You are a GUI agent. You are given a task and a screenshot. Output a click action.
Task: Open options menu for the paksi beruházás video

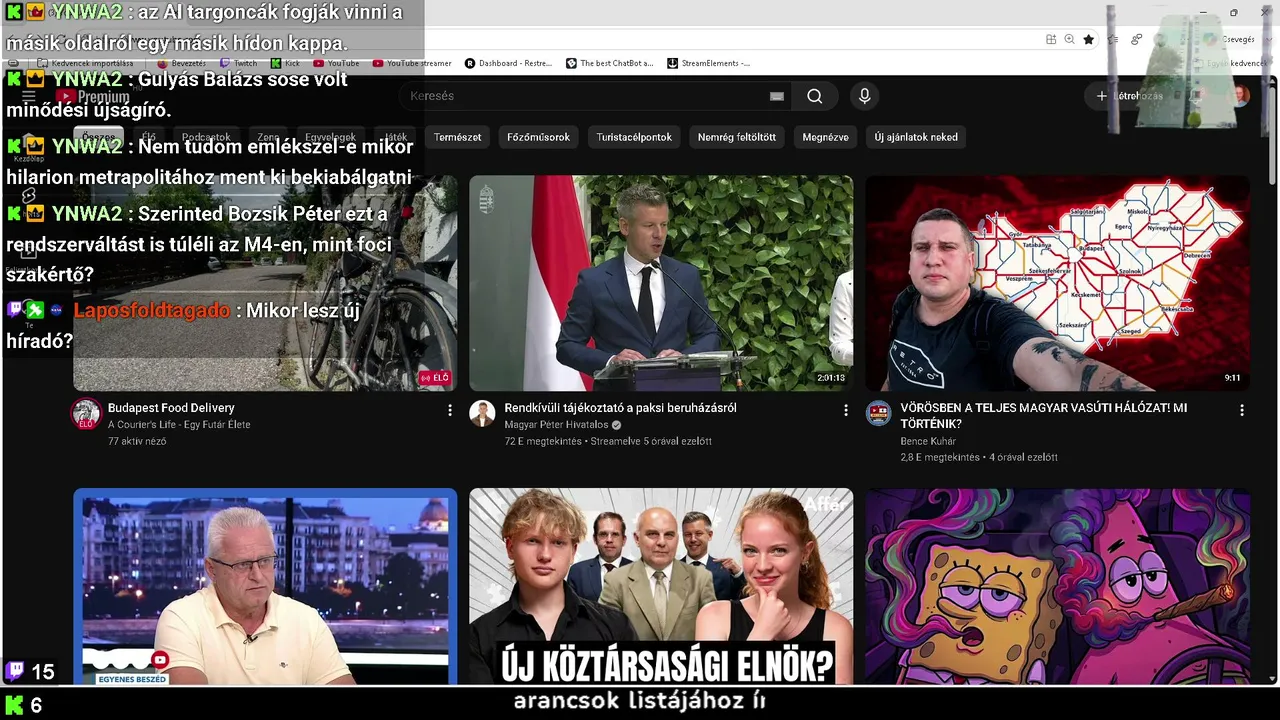click(846, 410)
